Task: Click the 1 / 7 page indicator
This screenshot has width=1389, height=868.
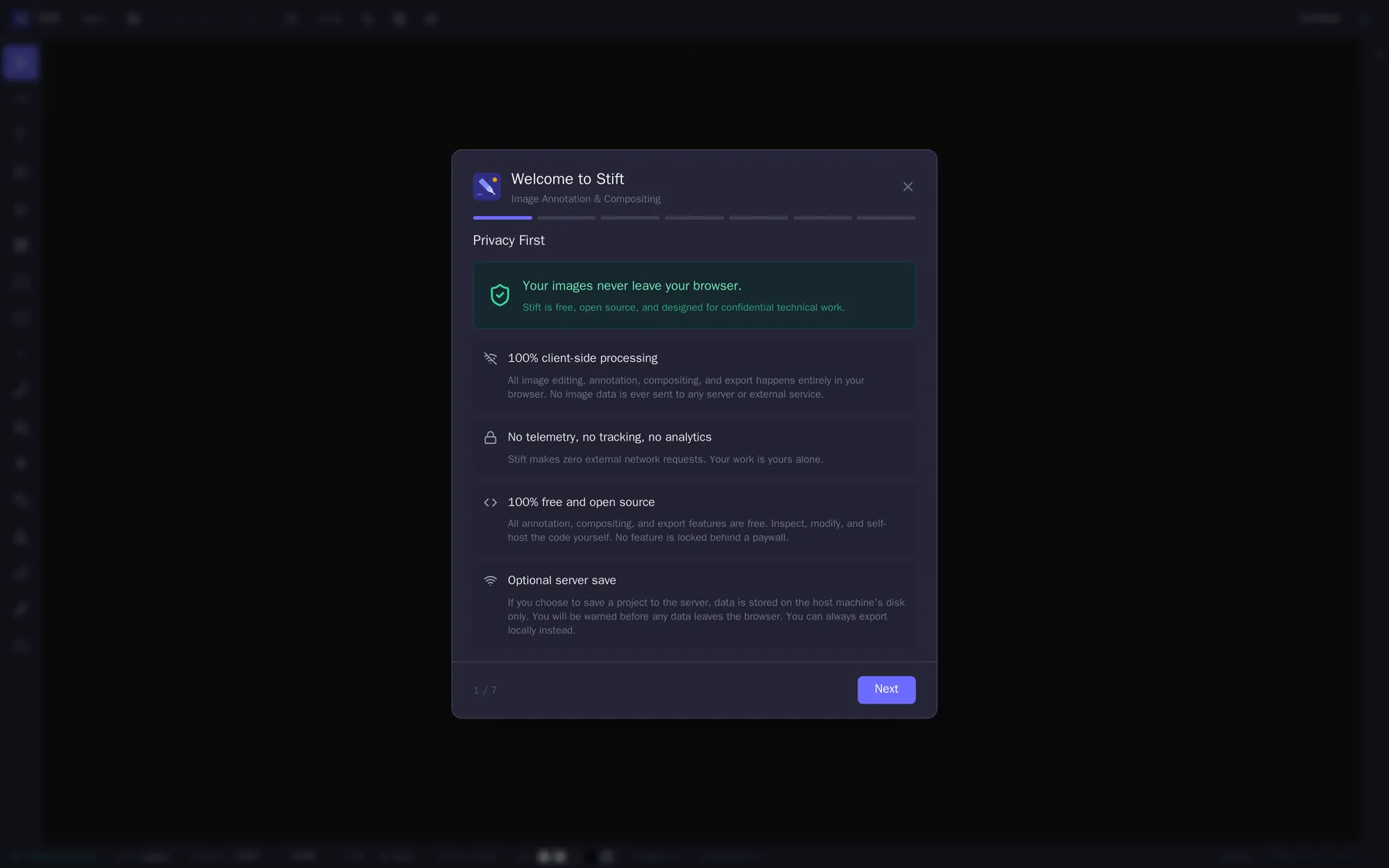Action: tap(485, 691)
